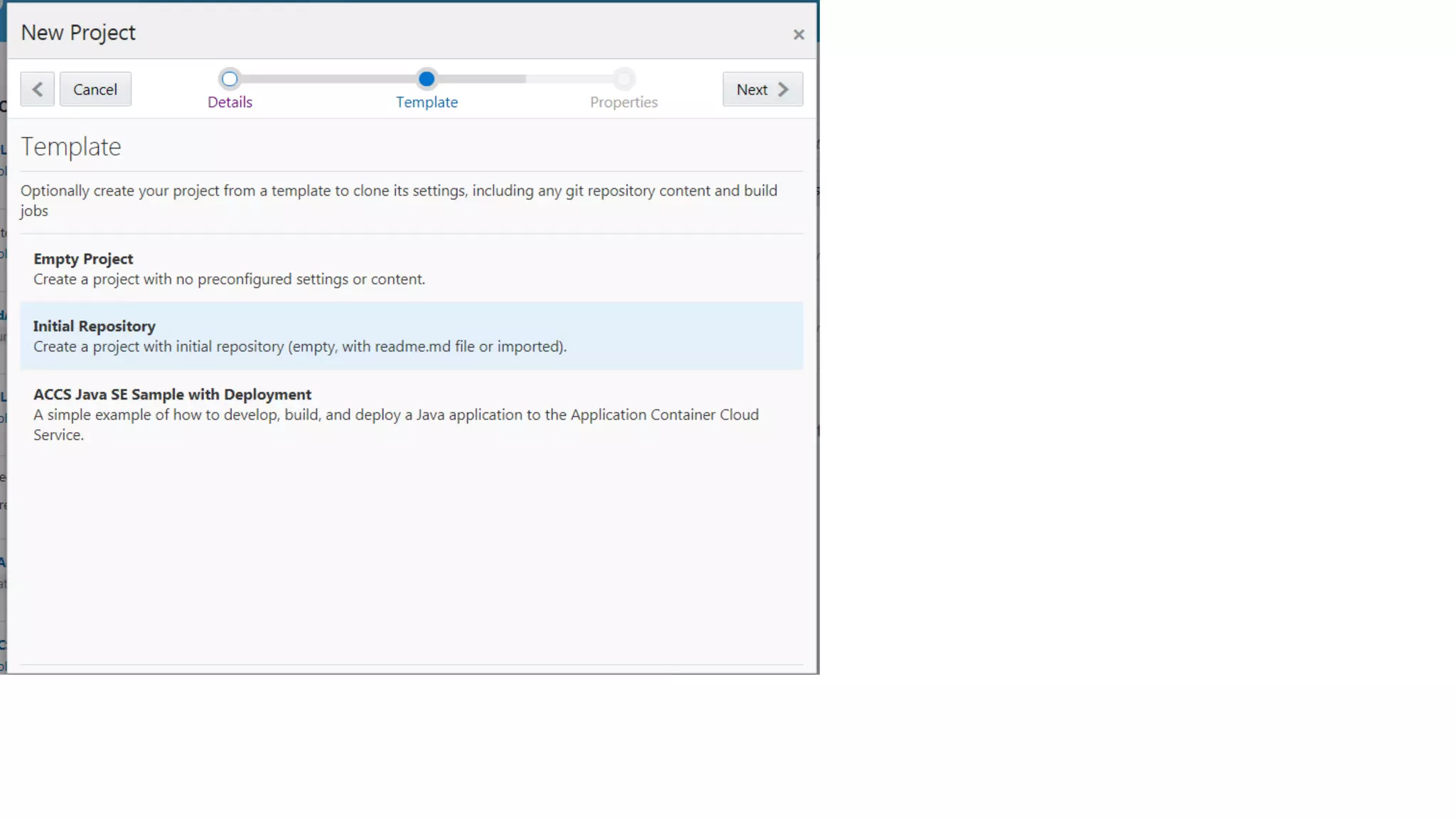Click the chevron inside the Next button
Viewport: 1456px width, 819px height.
coord(783,90)
